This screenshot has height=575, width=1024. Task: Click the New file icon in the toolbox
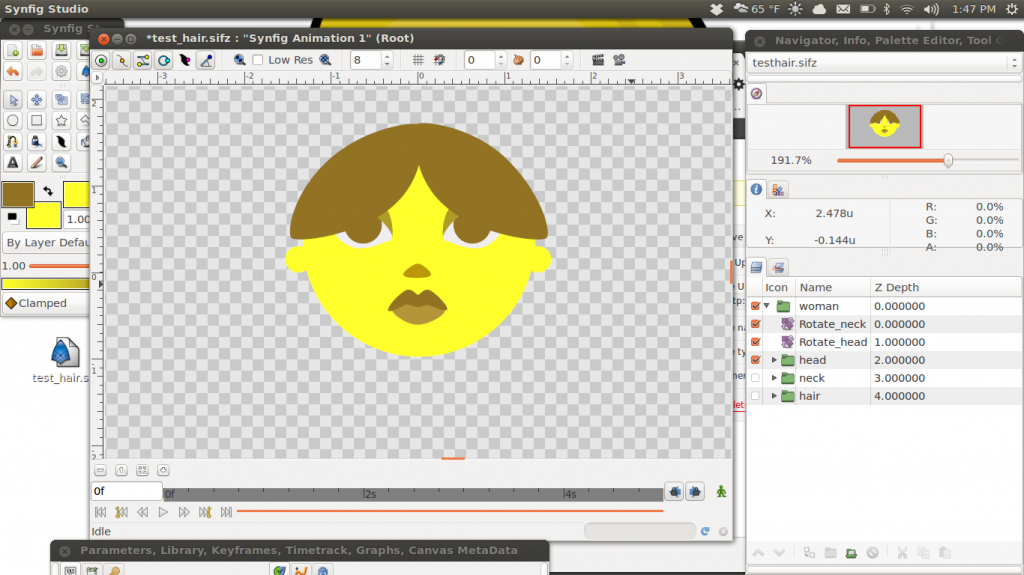[x=13, y=51]
